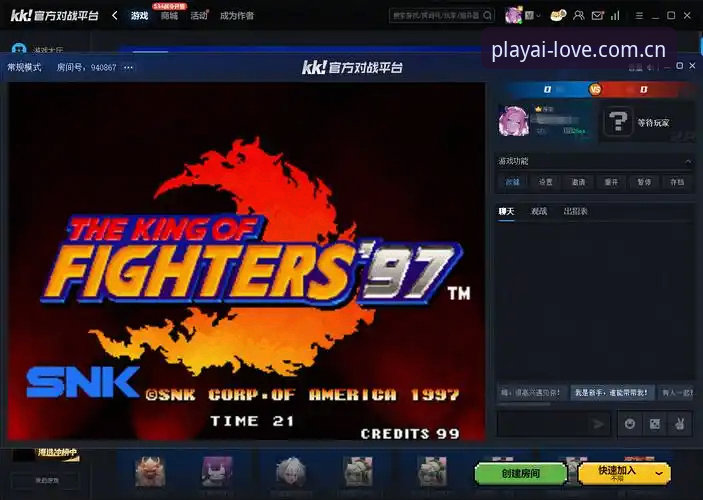Switch to the 活动 tab
This screenshot has height=500, width=703.
pos(199,16)
